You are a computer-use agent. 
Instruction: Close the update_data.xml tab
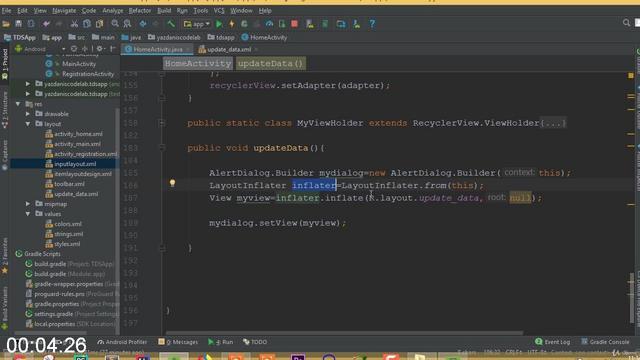[256, 49]
